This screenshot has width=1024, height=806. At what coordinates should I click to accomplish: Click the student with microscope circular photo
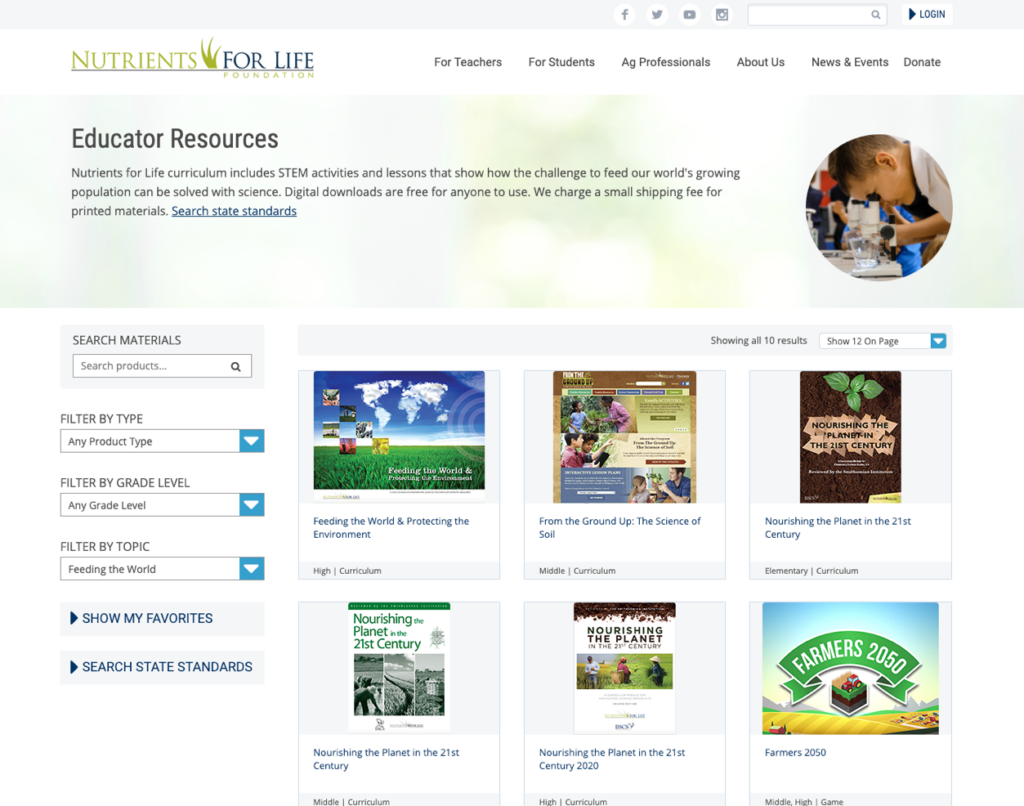point(878,208)
